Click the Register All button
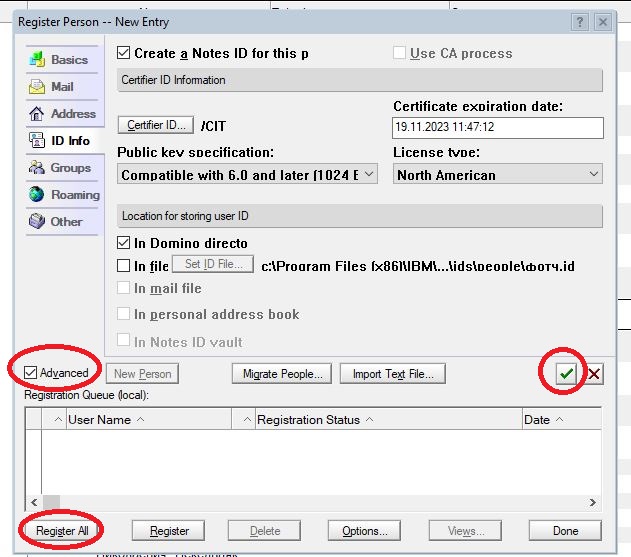The image size is (631, 557). click(62, 531)
